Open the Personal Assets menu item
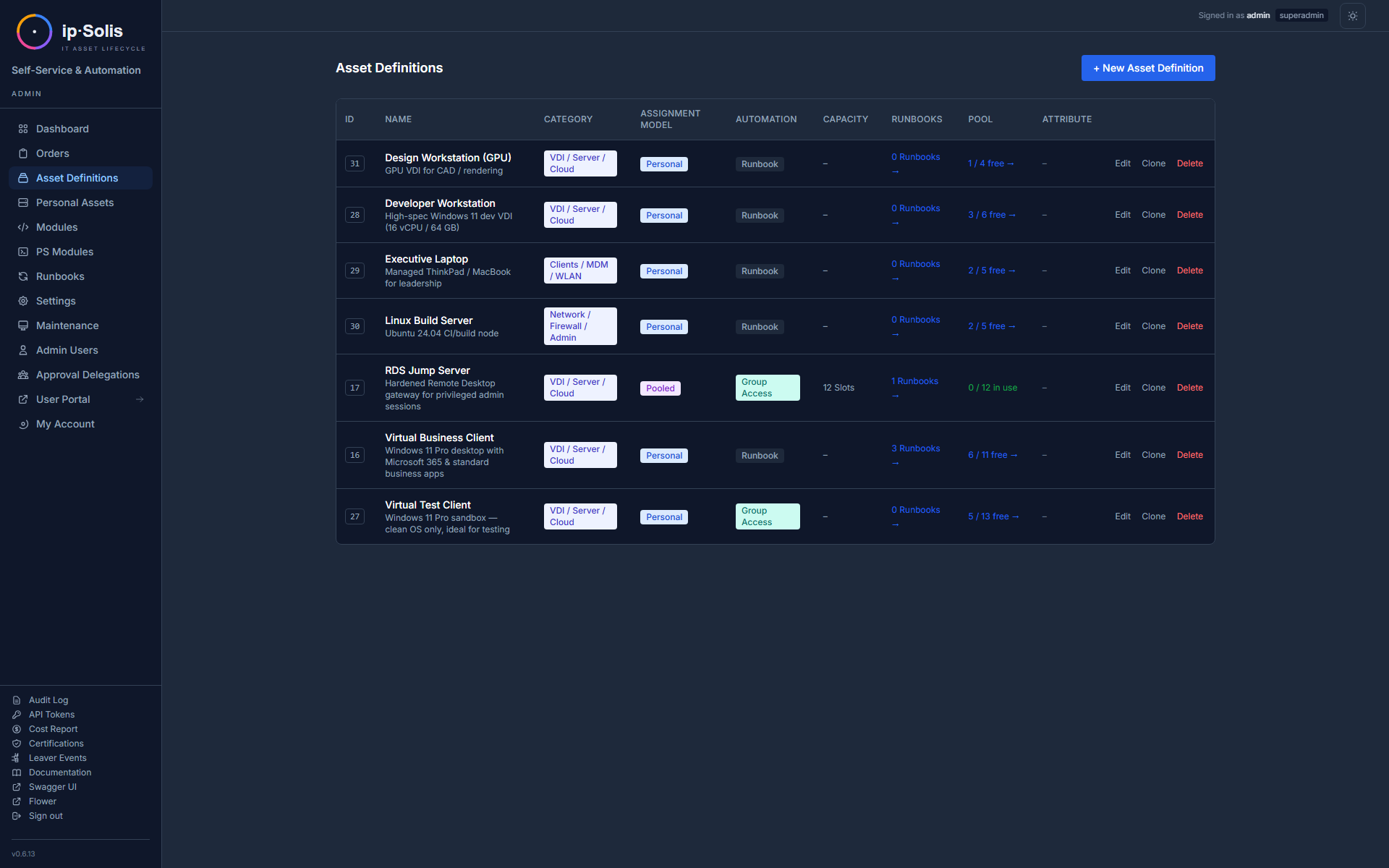This screenshot has width=1389, height=868. point(80,203)
